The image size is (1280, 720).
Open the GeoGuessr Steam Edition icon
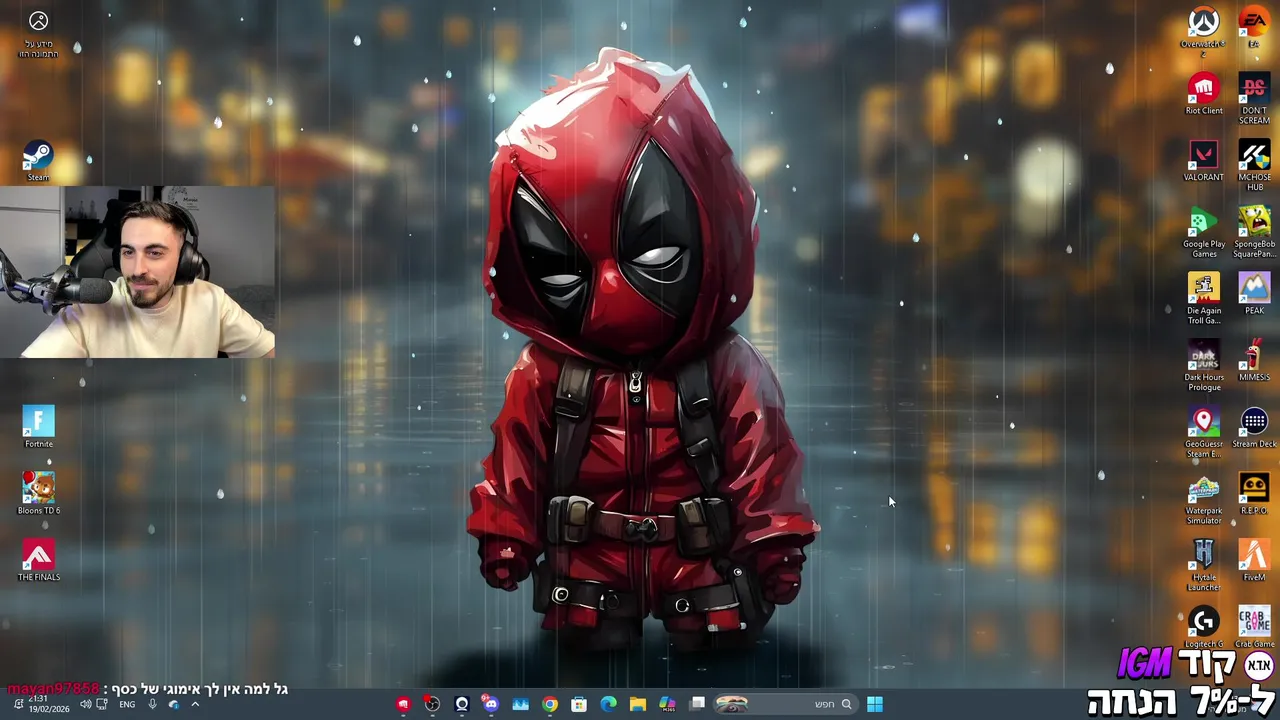pyautogui.click(x=1204, y=432)
